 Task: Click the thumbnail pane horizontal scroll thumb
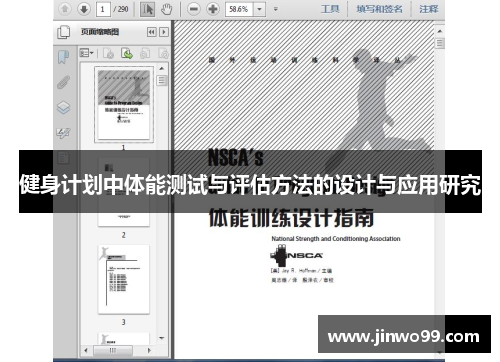113,350
